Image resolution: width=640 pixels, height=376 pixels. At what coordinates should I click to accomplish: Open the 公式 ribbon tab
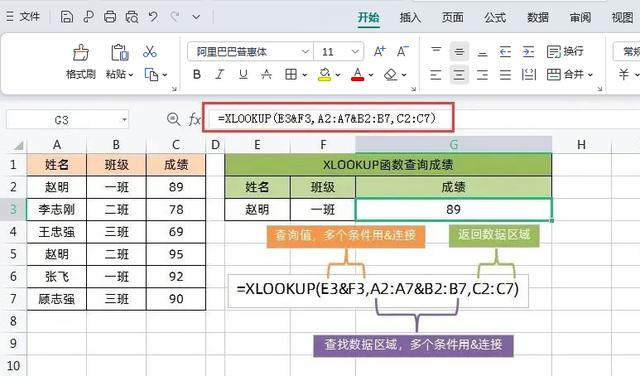pyautogui.click(x=495, y=18)
